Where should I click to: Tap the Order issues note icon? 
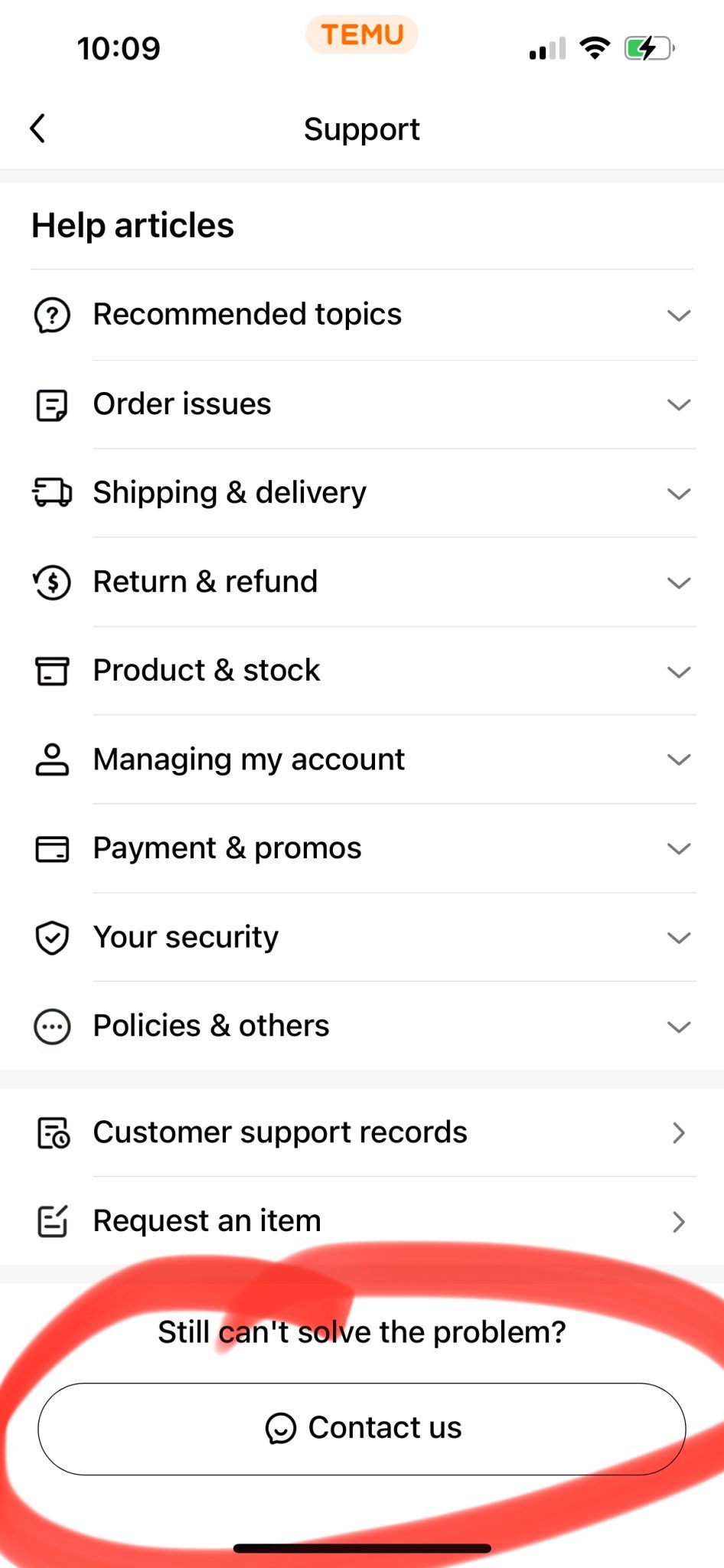click(x=52, y=405)
